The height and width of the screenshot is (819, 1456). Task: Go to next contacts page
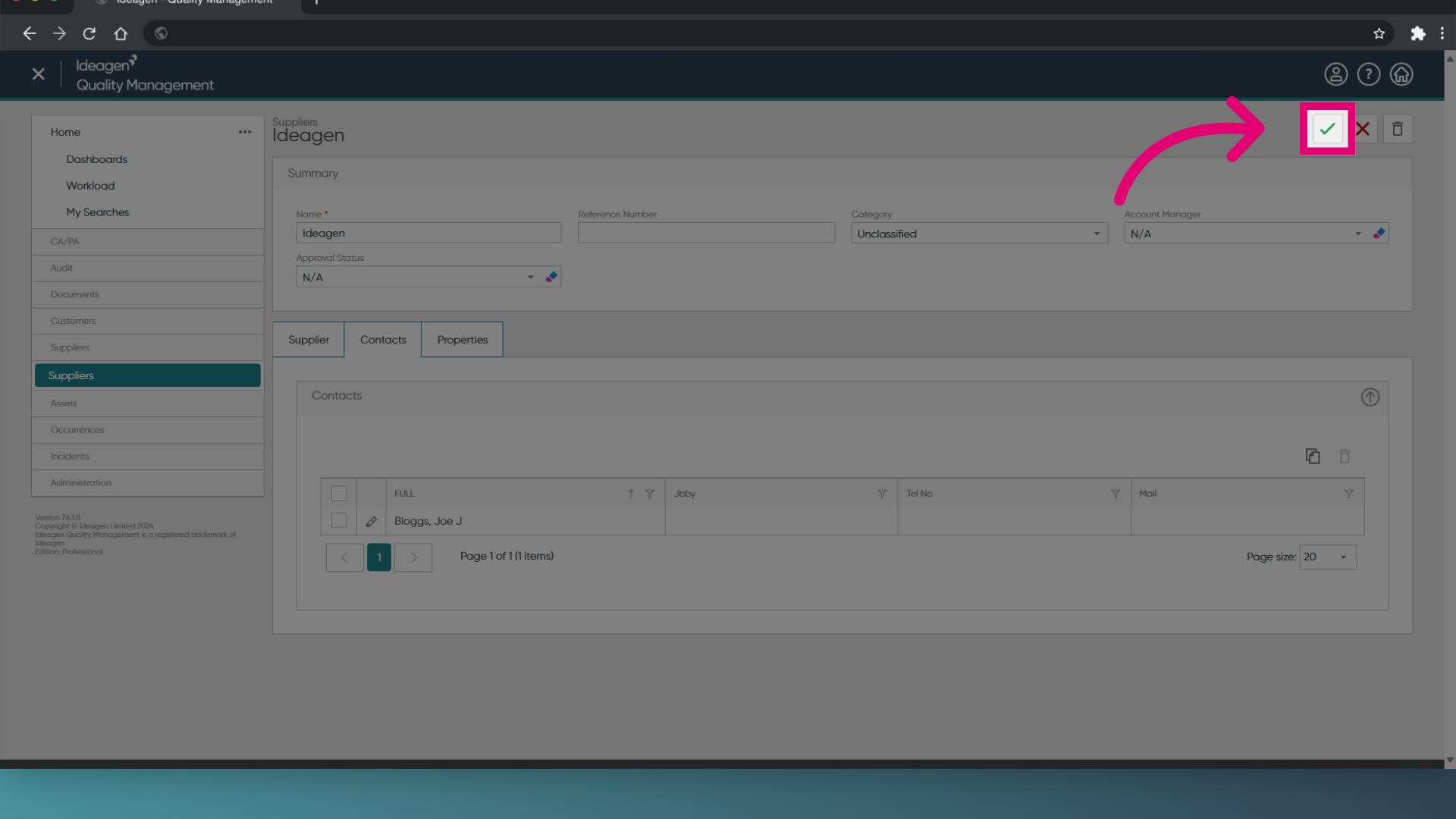[x=413, y=557]
